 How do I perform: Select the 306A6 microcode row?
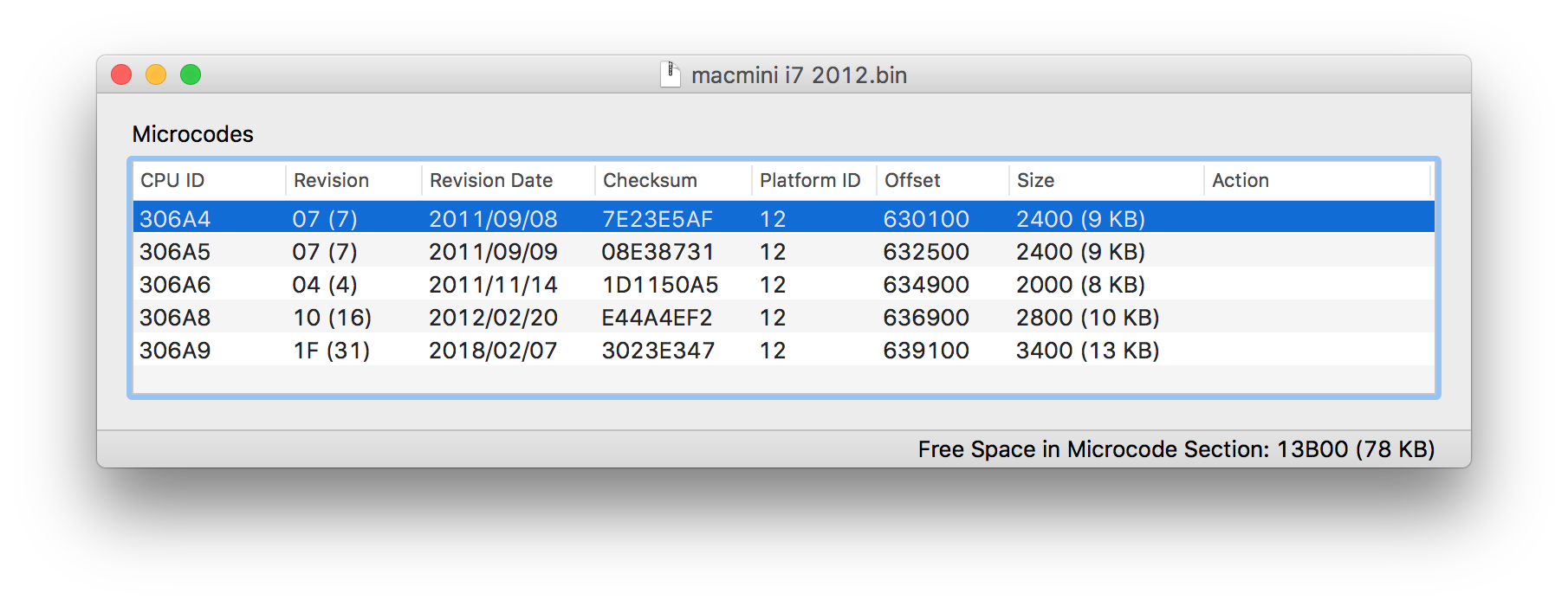click(x=784, y=284)
